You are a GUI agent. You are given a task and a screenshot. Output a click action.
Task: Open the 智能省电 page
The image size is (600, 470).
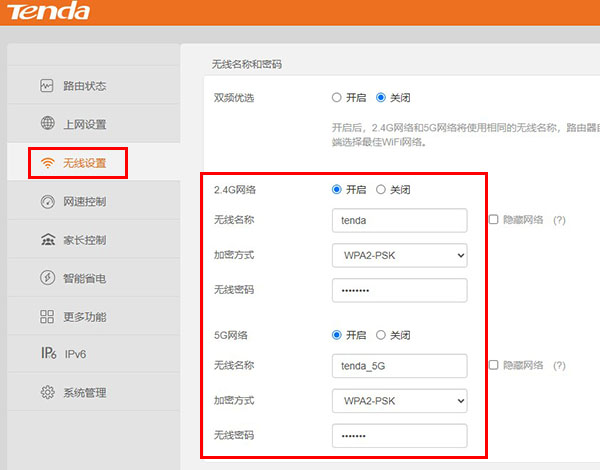tap(94, 278)
